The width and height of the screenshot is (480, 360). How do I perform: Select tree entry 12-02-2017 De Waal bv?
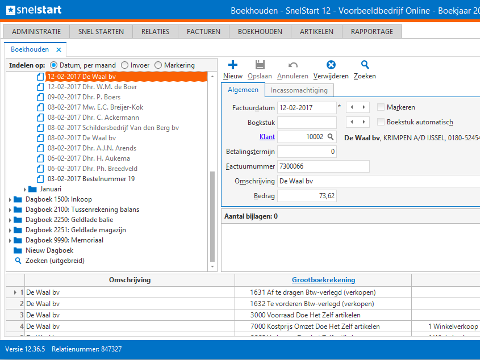click(x=126, y=77)
